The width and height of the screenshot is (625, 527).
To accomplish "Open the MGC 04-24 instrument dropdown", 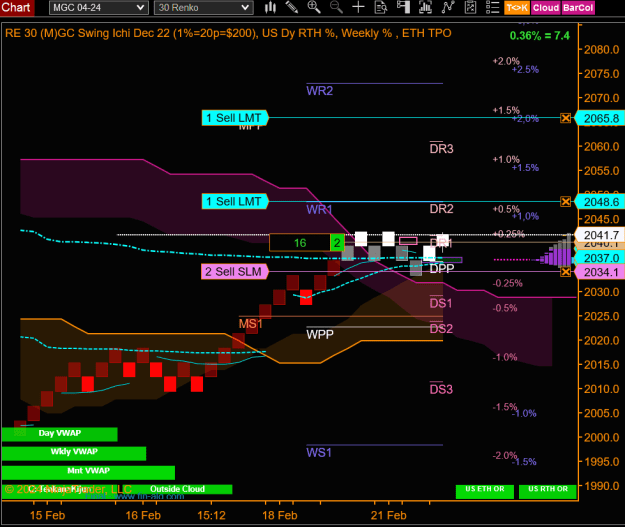I will point(98,8).
